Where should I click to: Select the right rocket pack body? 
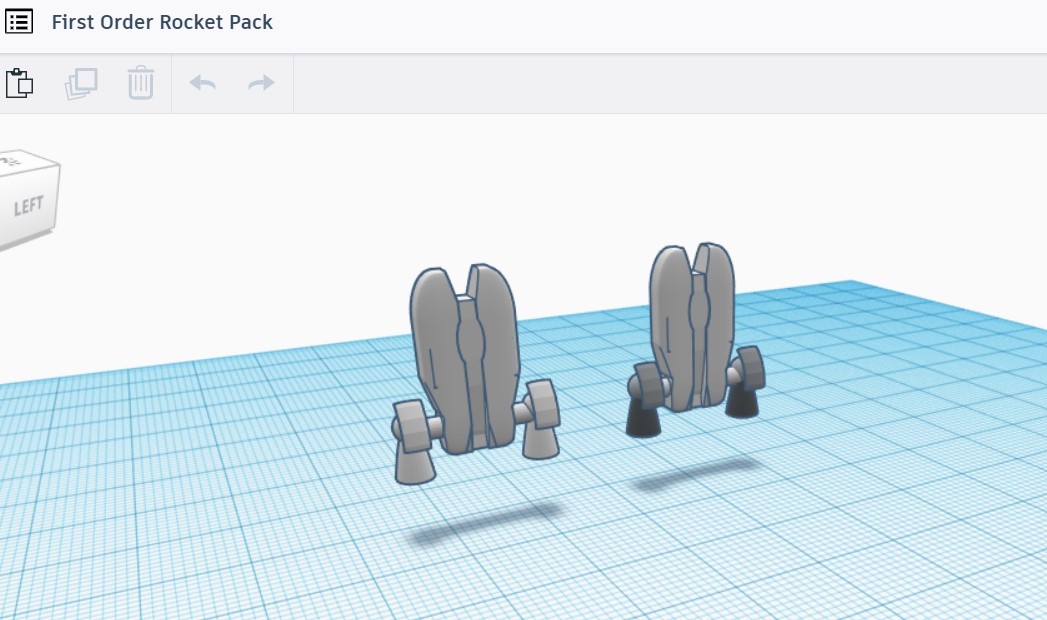point(691,327)
